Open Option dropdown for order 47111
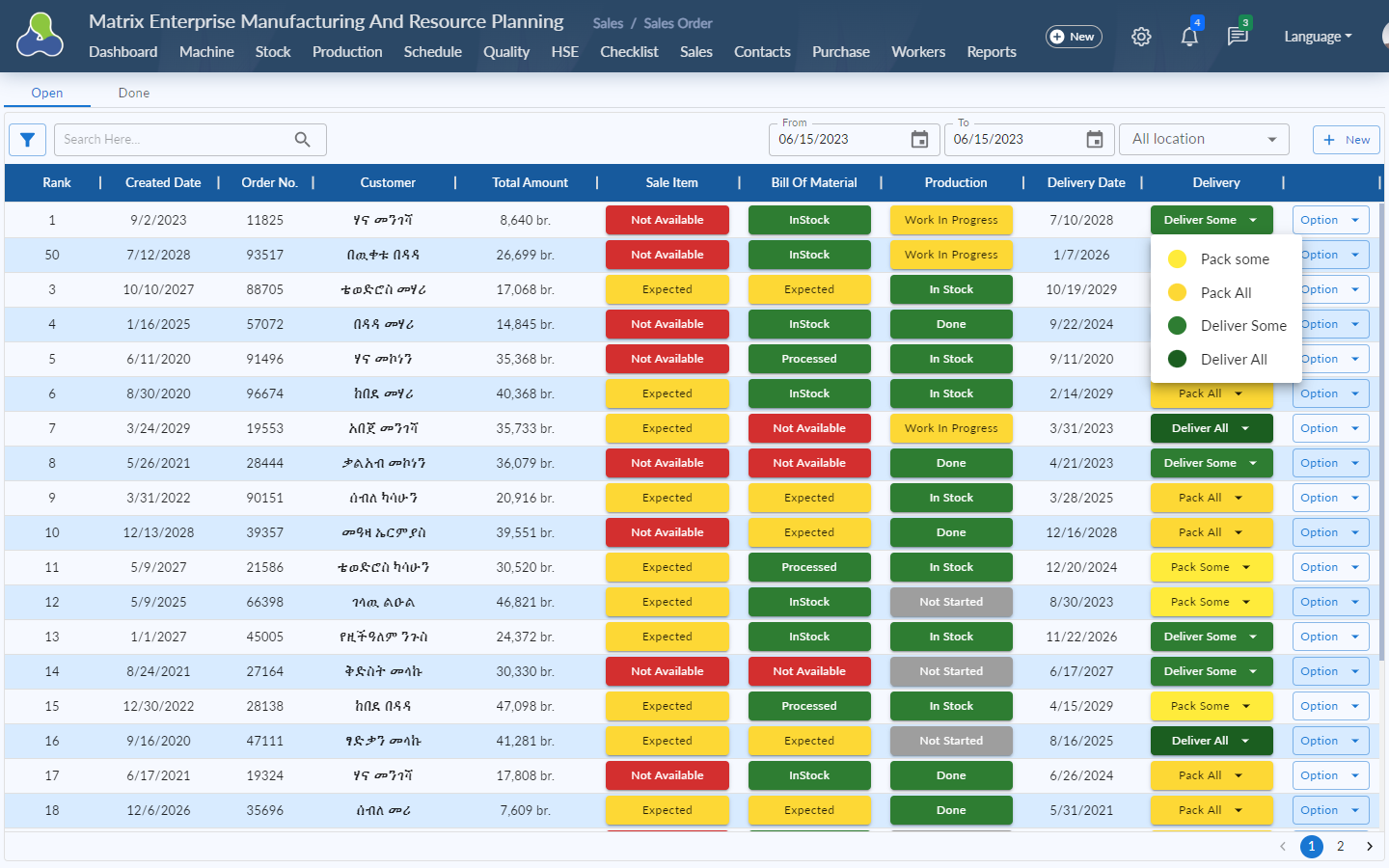The width and height of the screenshot is (1389, 868). [x=1330, y=741]
